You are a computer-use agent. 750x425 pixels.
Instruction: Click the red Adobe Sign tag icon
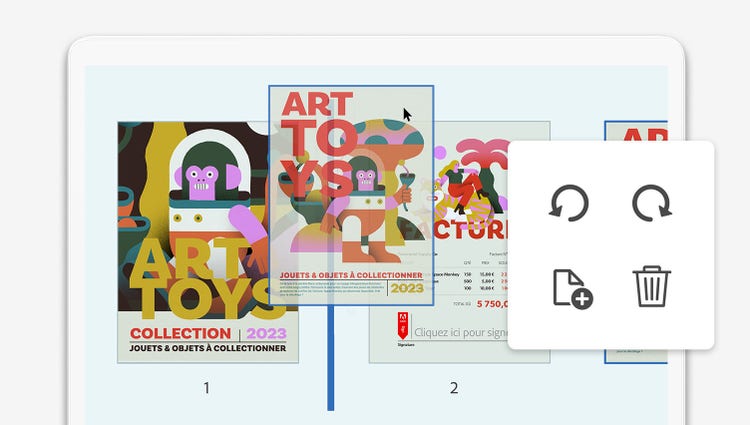[403, 326]
